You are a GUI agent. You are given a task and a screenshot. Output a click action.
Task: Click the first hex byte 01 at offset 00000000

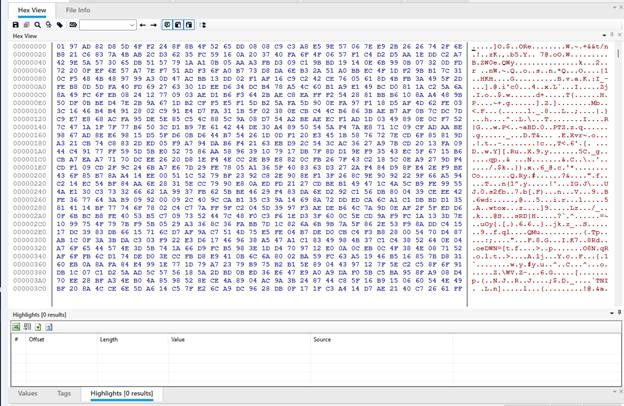click(x=60, y=47)
